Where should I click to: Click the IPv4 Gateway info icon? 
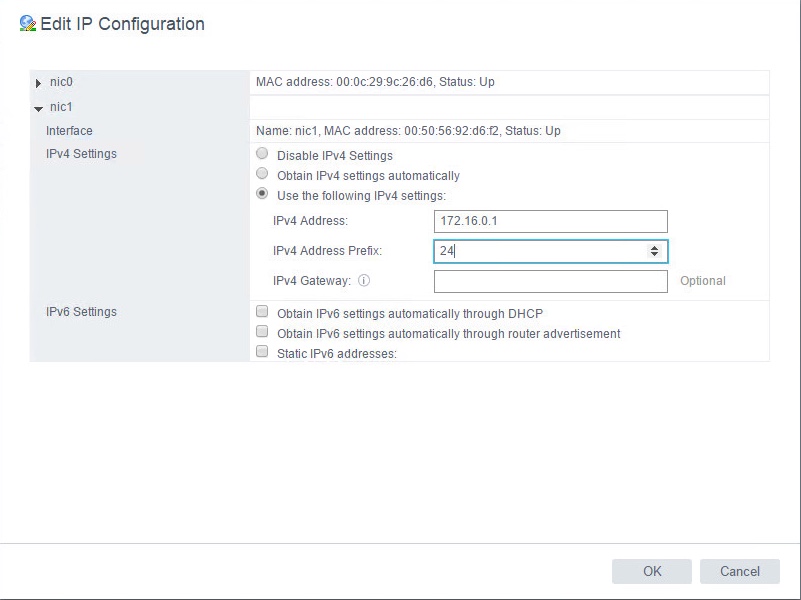pos(364,281)
